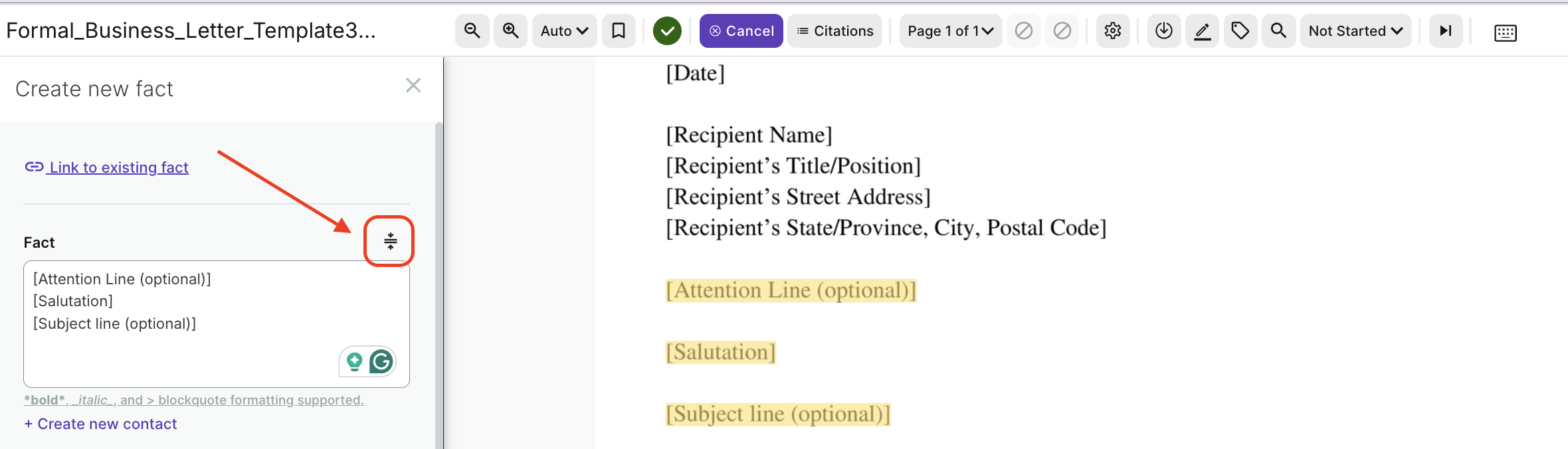
Task: Expand the Page 1 of 1 dropdown
Action: pos(951,31)
